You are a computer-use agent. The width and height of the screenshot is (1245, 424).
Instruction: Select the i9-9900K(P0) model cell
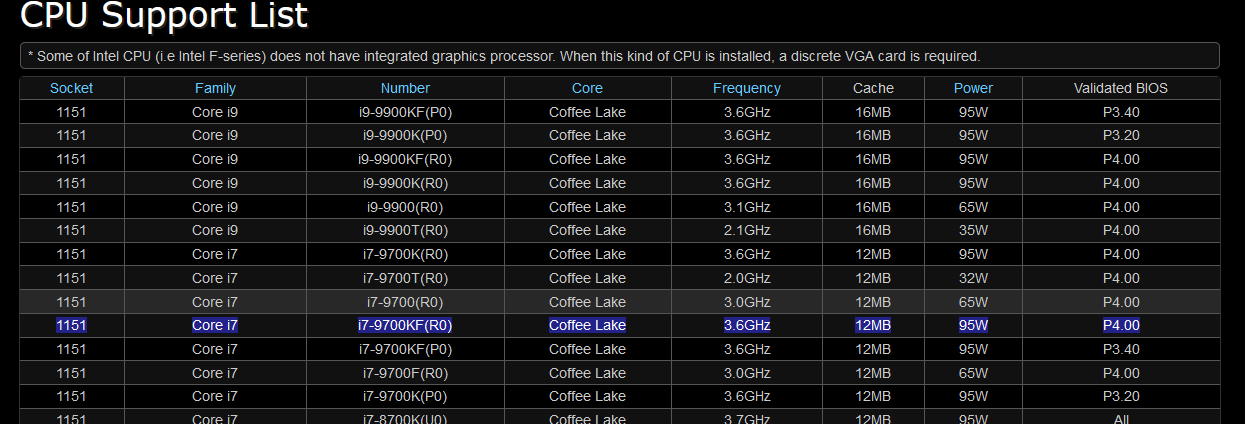[405, 135]
